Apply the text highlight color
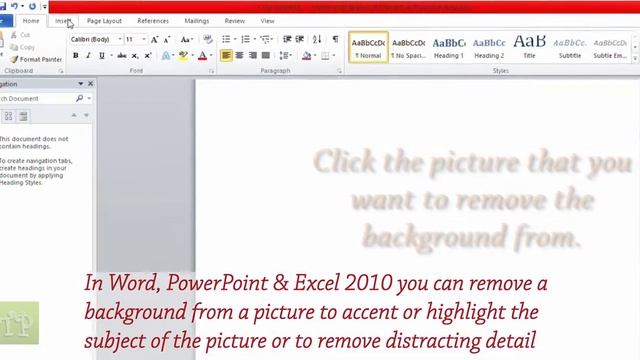The height and width of the screenshot is (360, 640). click(x=183, y=56)
